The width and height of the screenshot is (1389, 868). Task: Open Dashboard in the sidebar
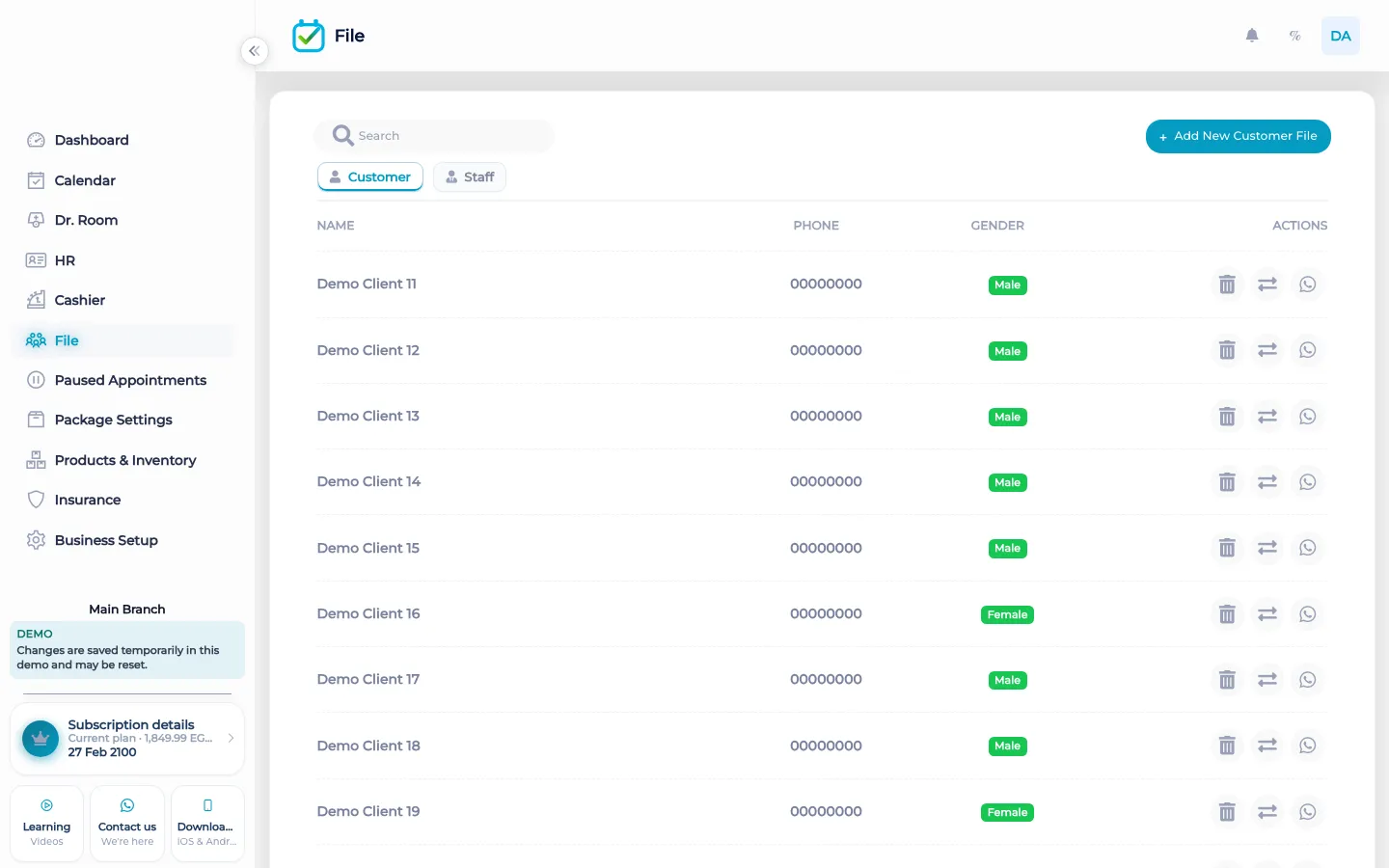123,140
